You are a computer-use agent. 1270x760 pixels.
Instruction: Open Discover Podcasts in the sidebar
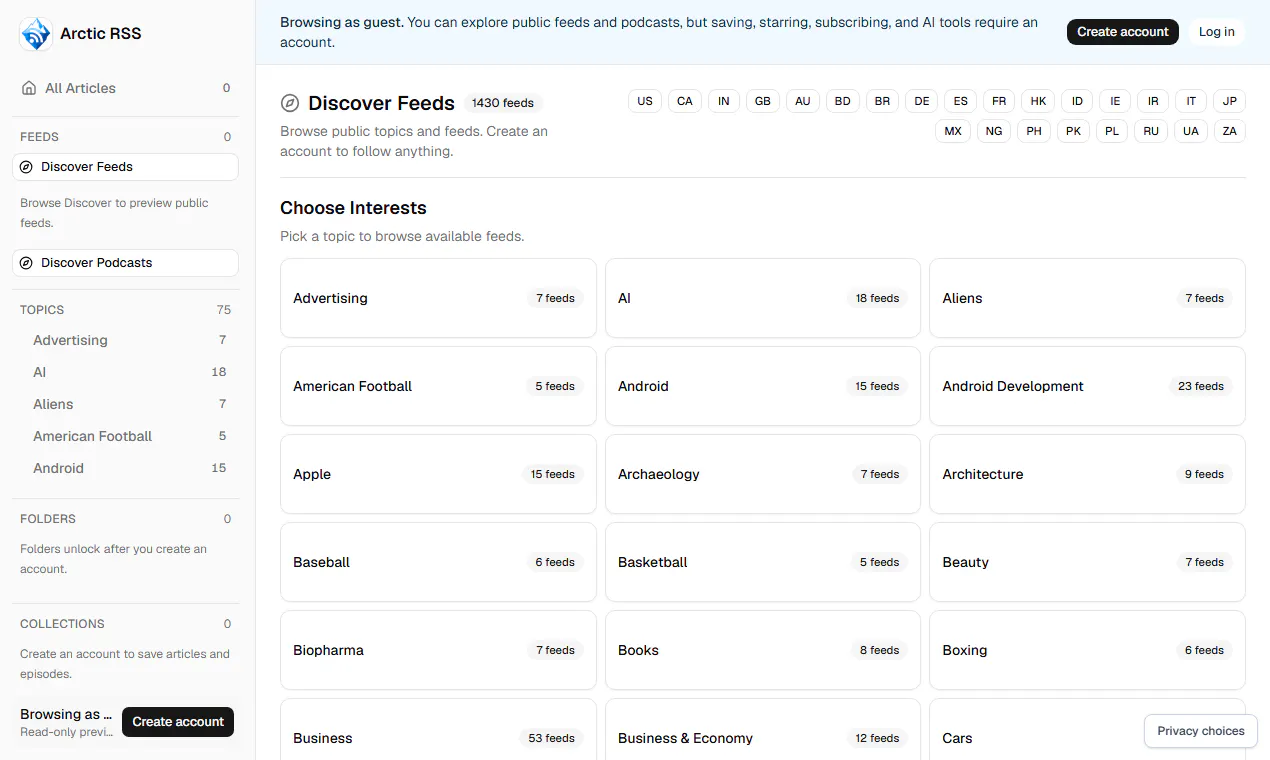(125, 263)
